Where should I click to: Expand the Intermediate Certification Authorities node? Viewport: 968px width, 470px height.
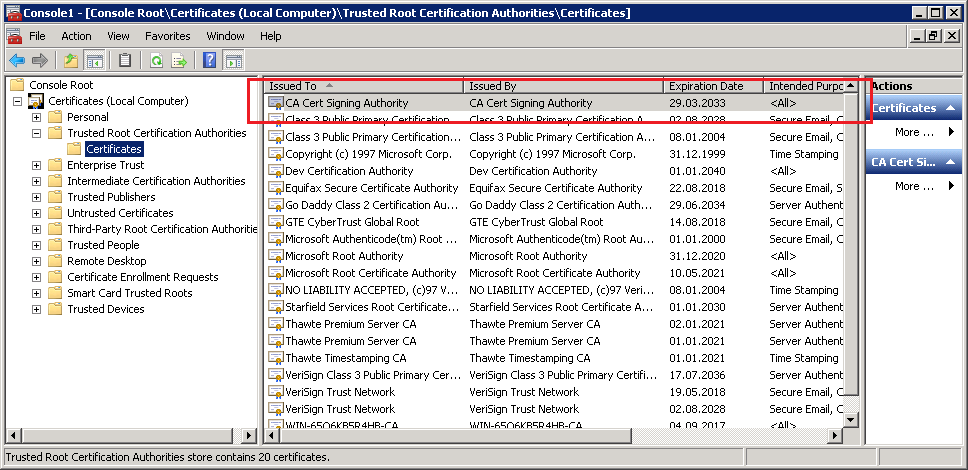coord(36,182)
